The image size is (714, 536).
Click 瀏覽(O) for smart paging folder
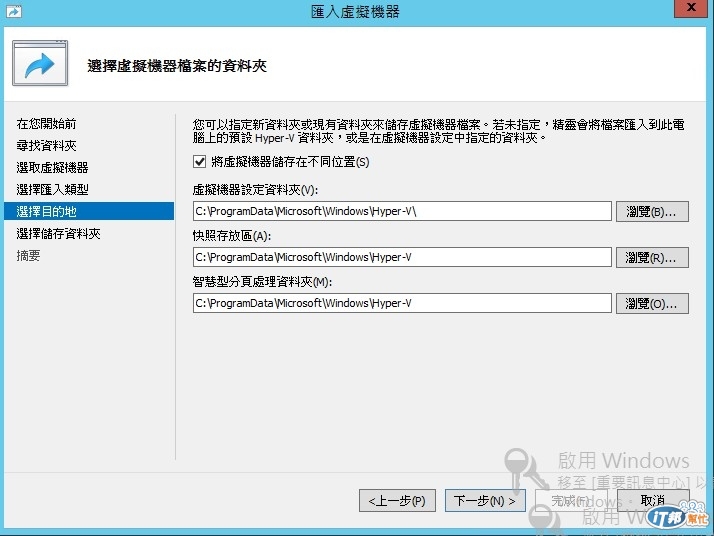coord(652,304)
